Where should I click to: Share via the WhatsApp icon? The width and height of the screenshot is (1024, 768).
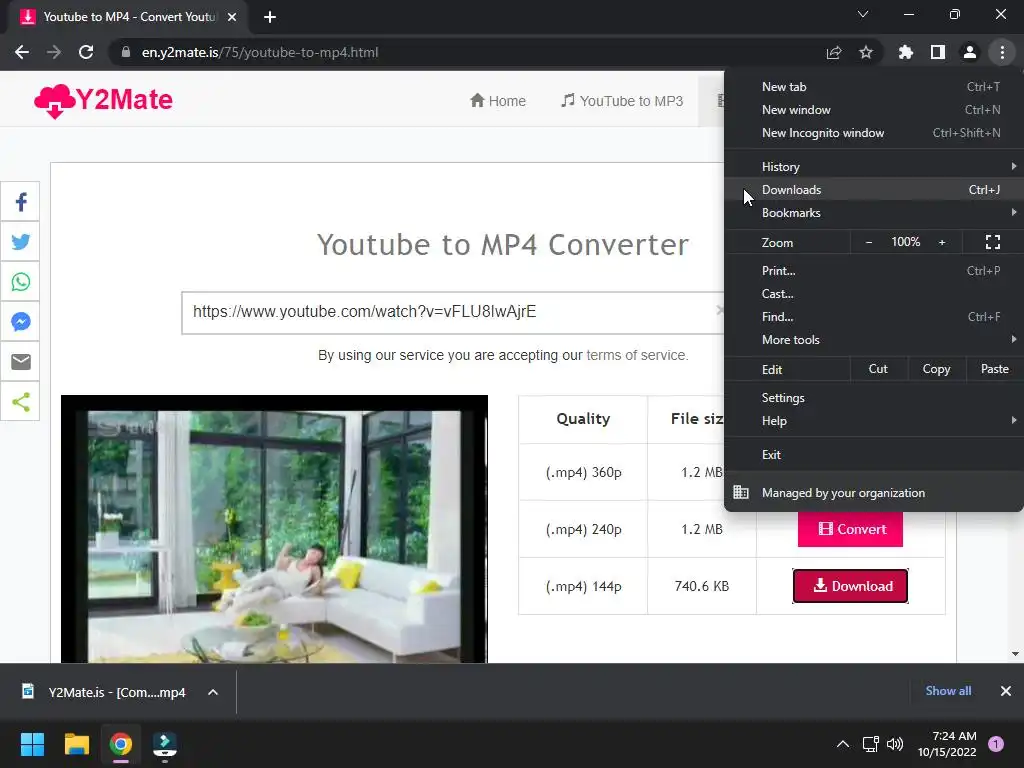[x=20, y=281]
